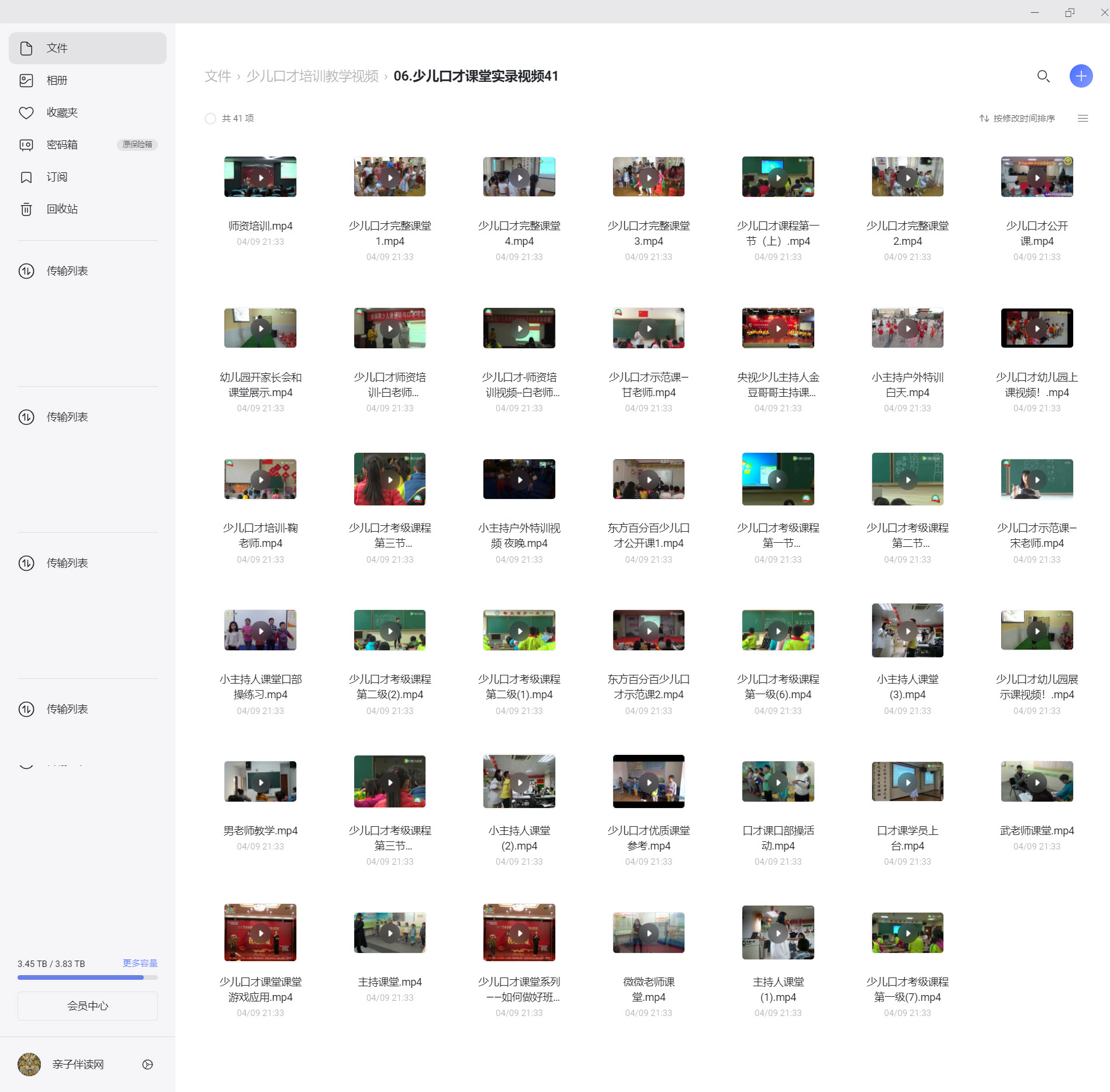Open the first 传输列表 transfer list
The height and width of the screenshot is (1092, 1110).
click(67, 271)
